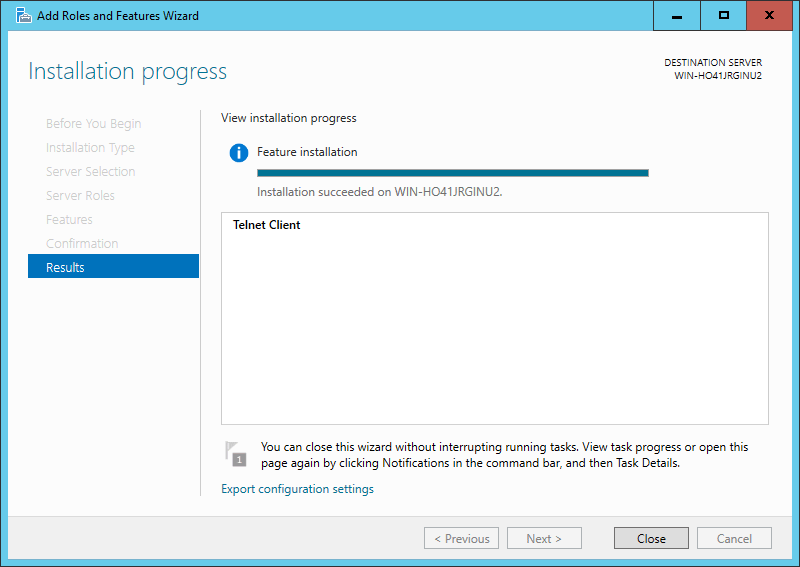Minimize the wizard window
This screenshot has height=567, width=800.
coord(677,16)
